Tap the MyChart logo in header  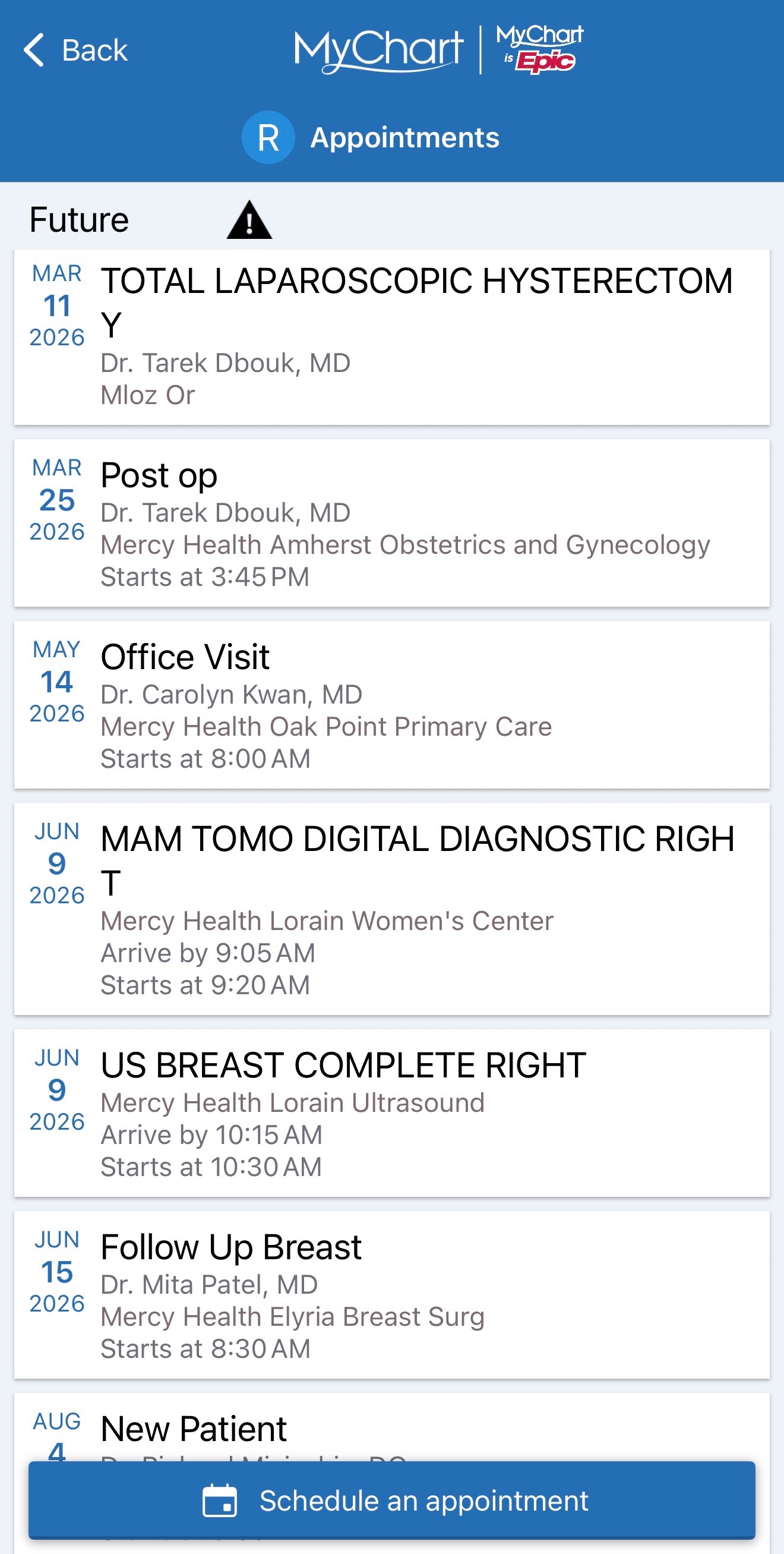[x=378, y=50]
